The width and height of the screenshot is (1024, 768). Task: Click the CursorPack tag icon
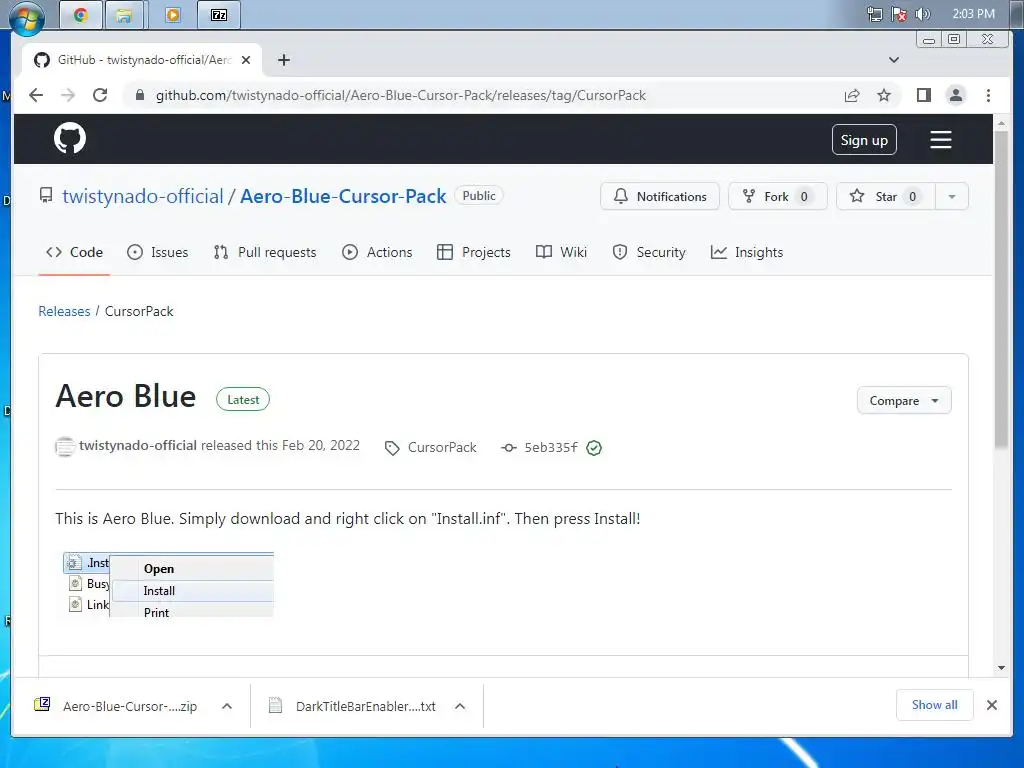392,448
